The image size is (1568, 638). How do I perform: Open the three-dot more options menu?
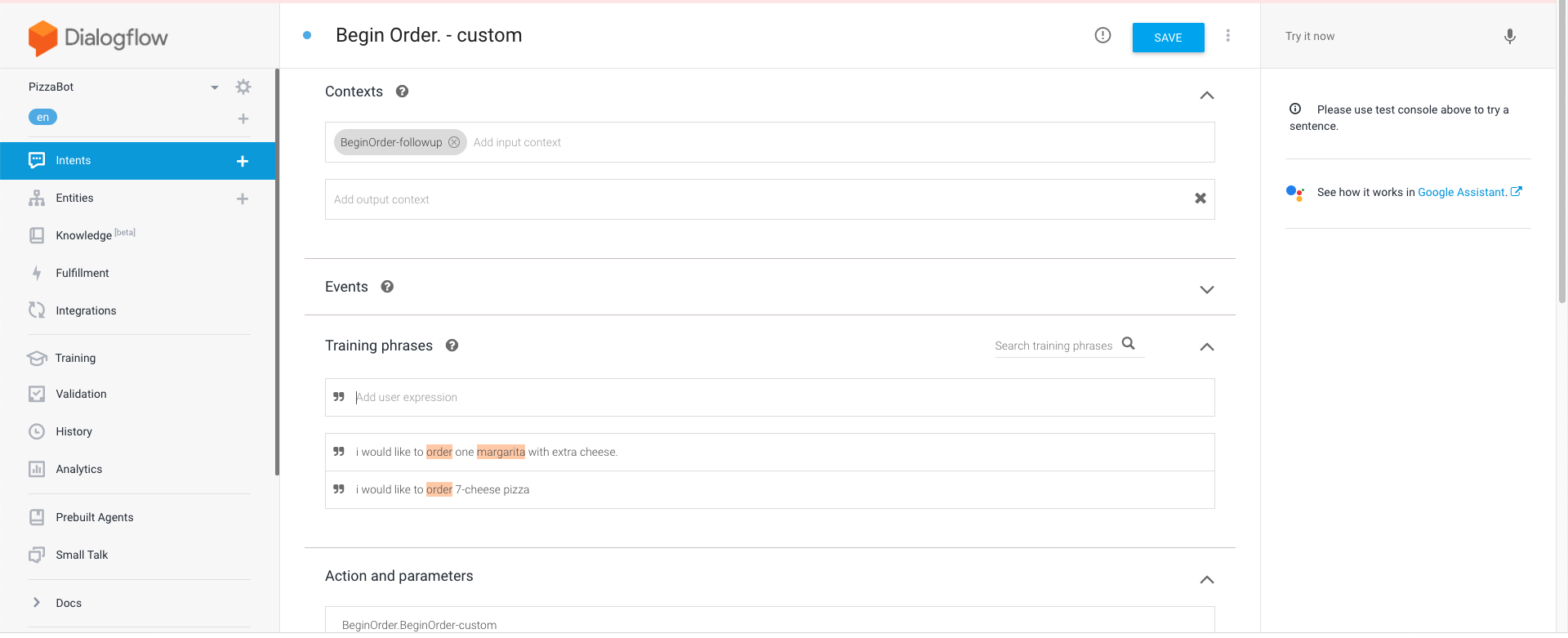tap(1227, 35)
